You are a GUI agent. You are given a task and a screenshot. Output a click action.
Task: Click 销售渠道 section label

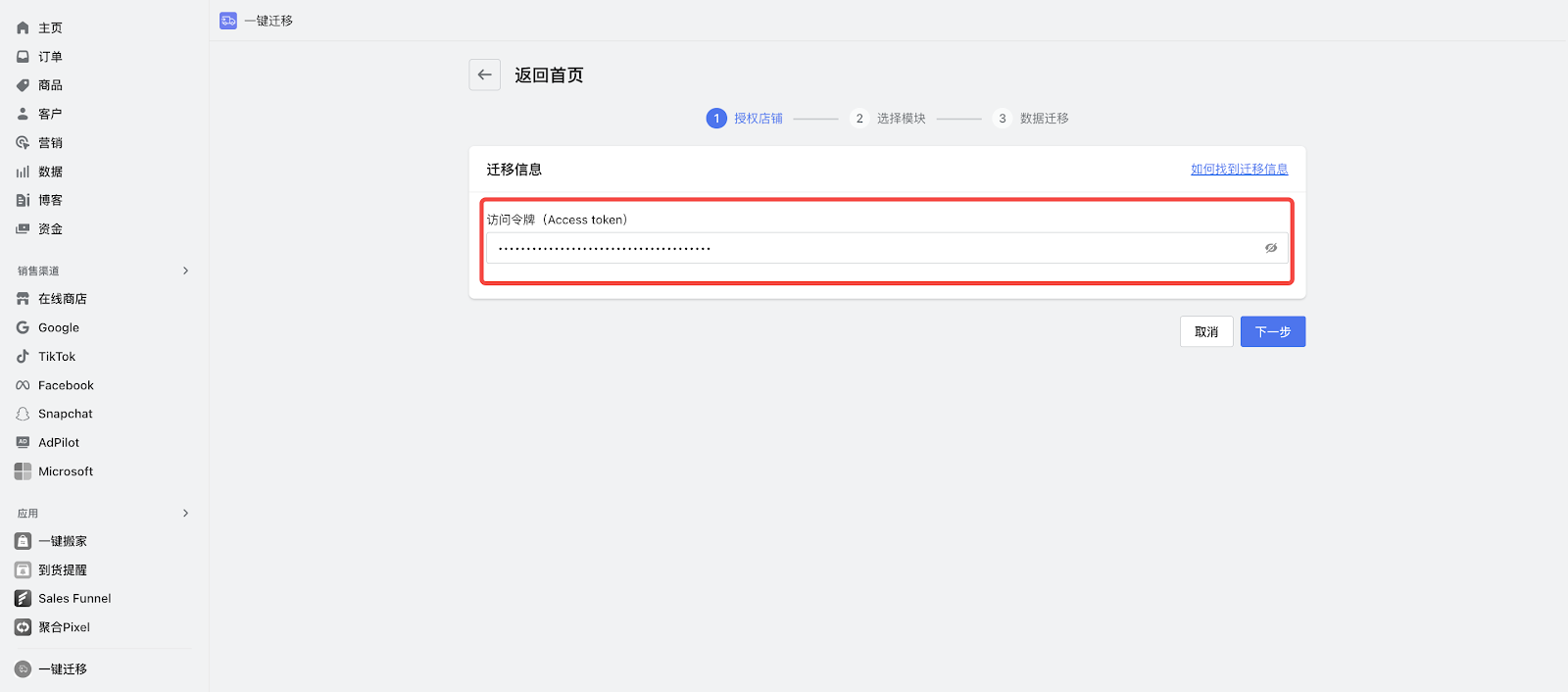[38, 271]
